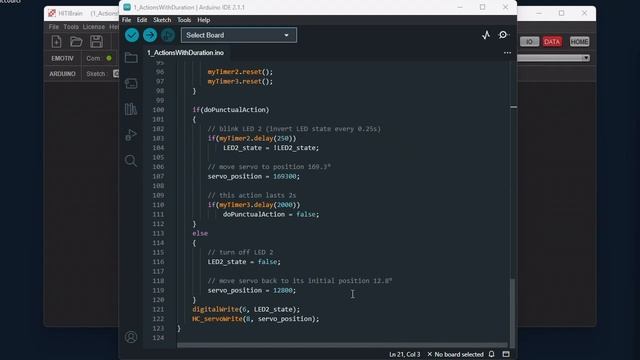Select the 1_ActionsWithDuration.ino tab
This screenshot has height=360, width=640.
pyautogui.click(x=185, y=53)
